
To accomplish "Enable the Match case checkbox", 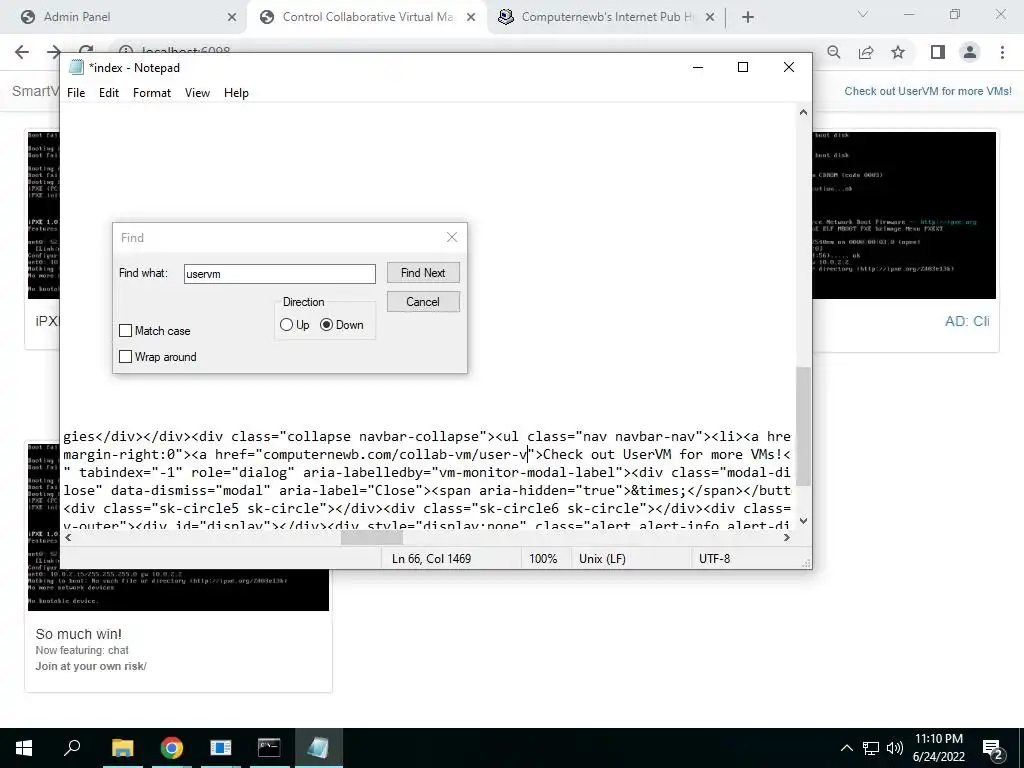I will (x=125, y=331).
